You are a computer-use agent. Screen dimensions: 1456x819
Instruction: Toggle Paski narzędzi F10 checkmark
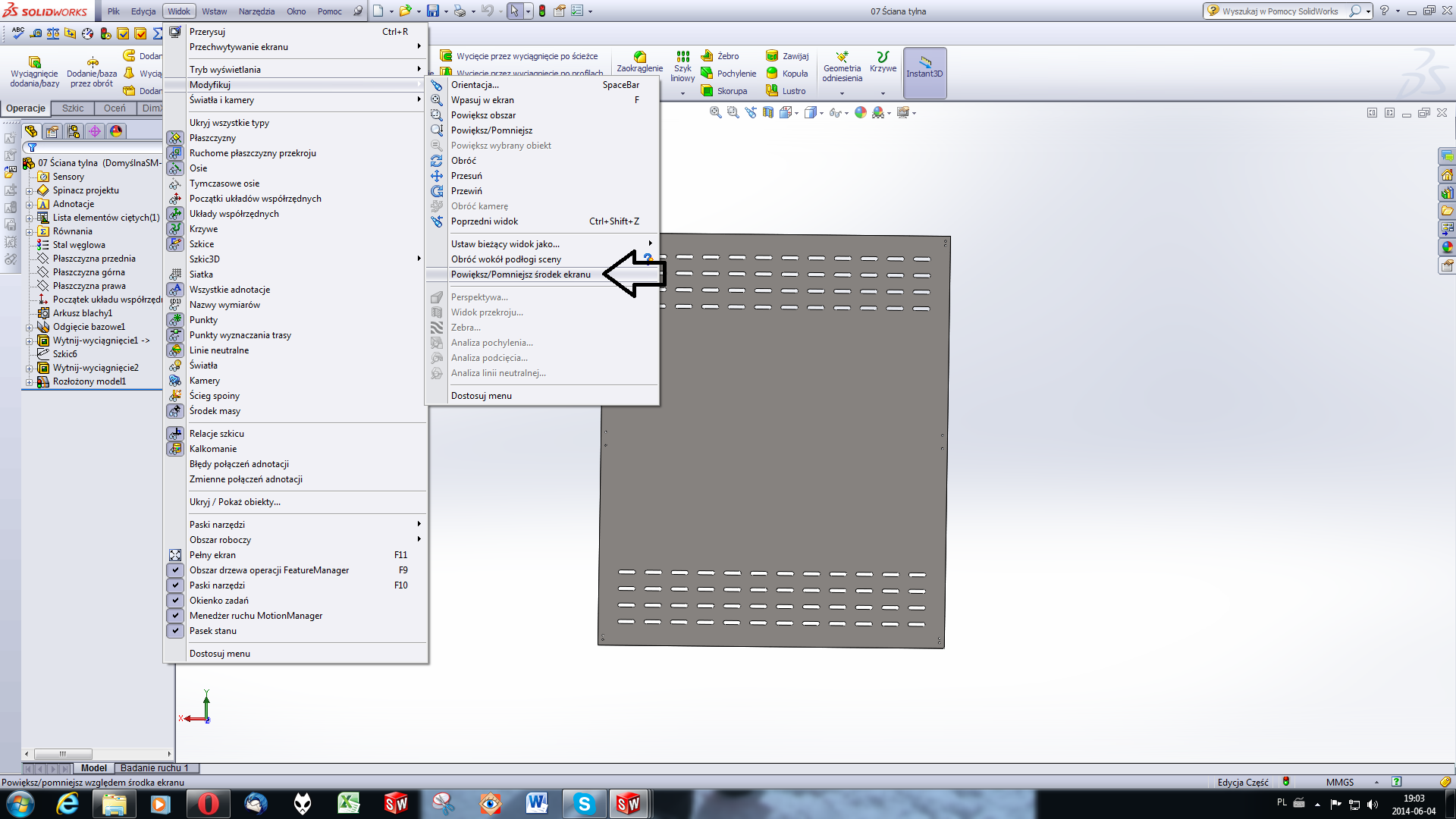click(175, 585)
